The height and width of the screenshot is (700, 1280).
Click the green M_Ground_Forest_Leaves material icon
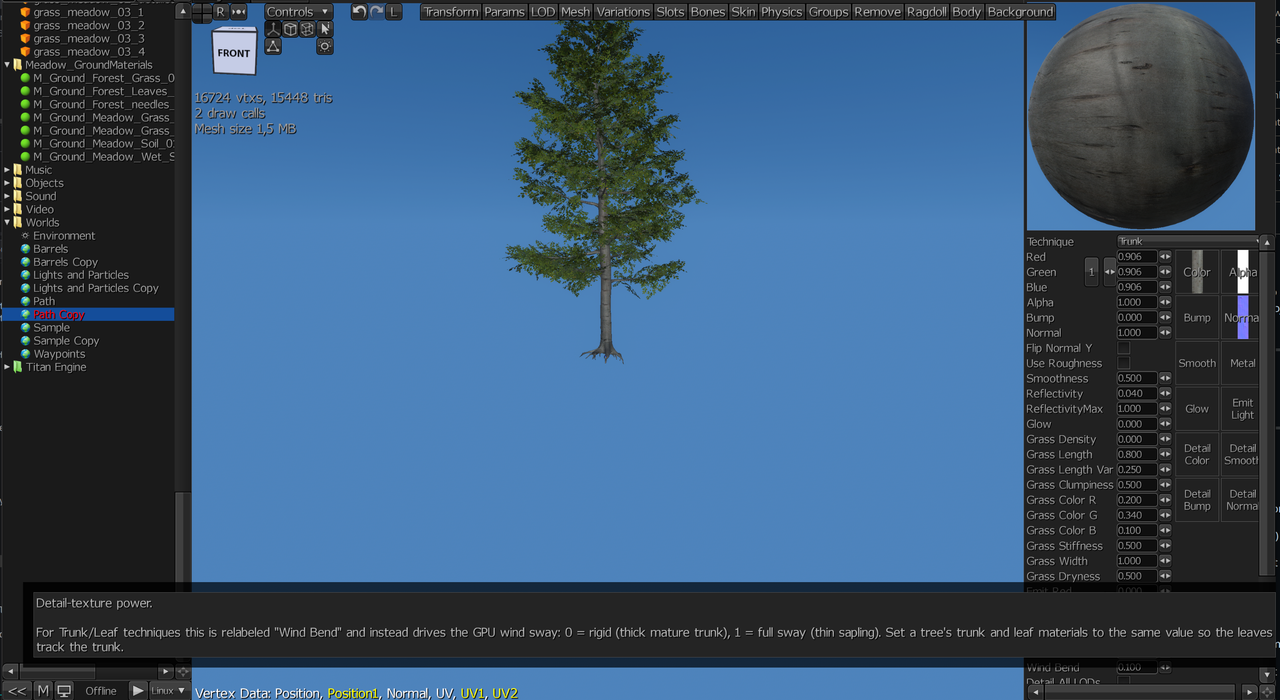point(25,91)
